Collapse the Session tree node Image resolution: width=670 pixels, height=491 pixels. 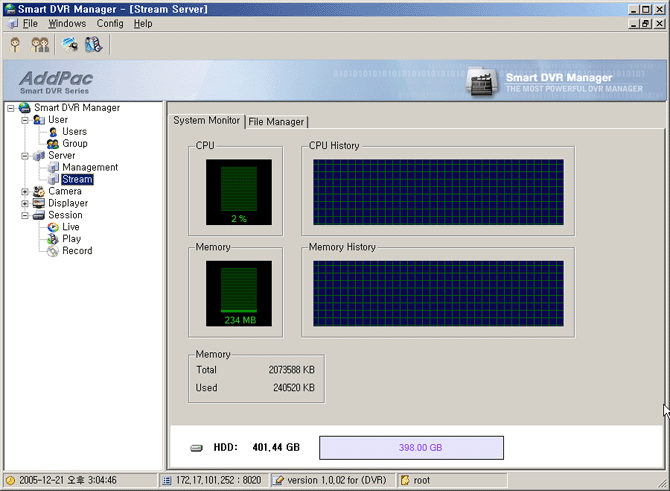point(25,215)
